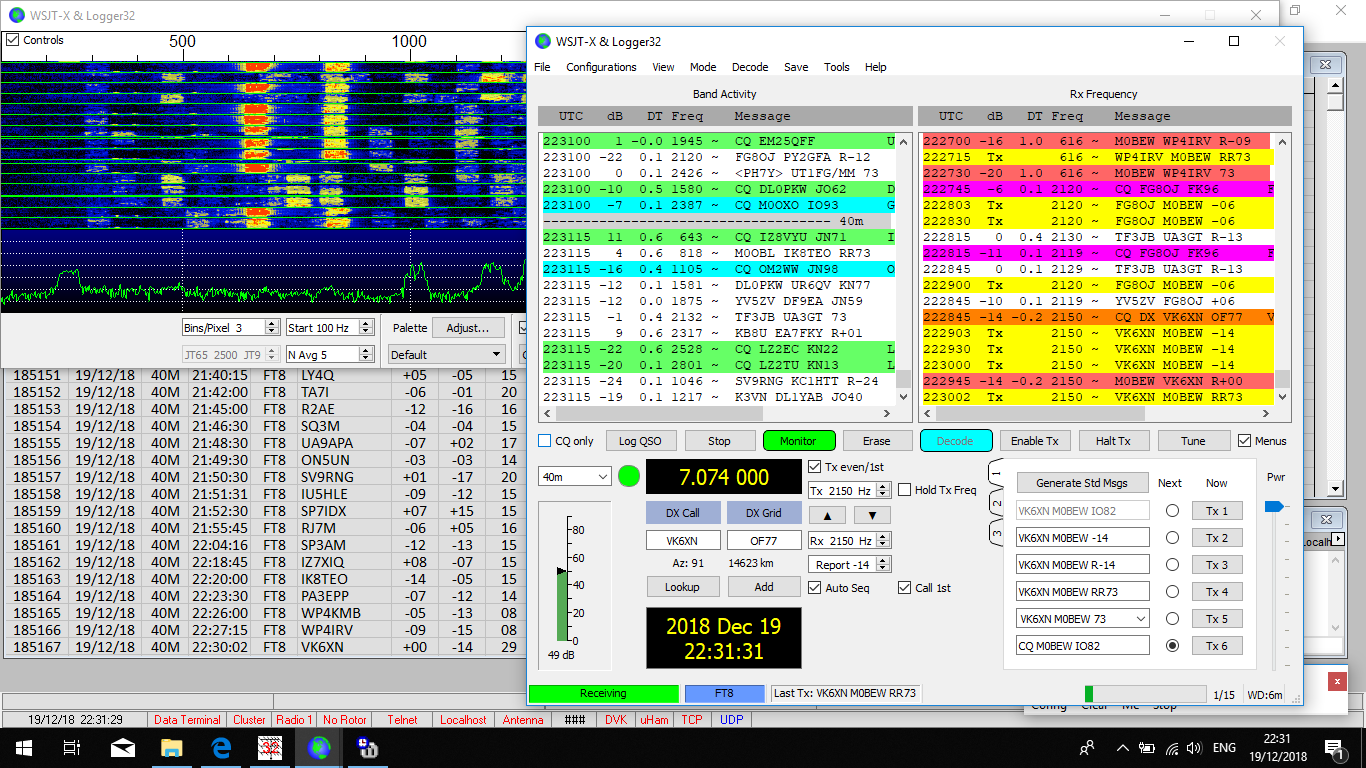
Task: Open the volume tray icon
Action: 1194,748
